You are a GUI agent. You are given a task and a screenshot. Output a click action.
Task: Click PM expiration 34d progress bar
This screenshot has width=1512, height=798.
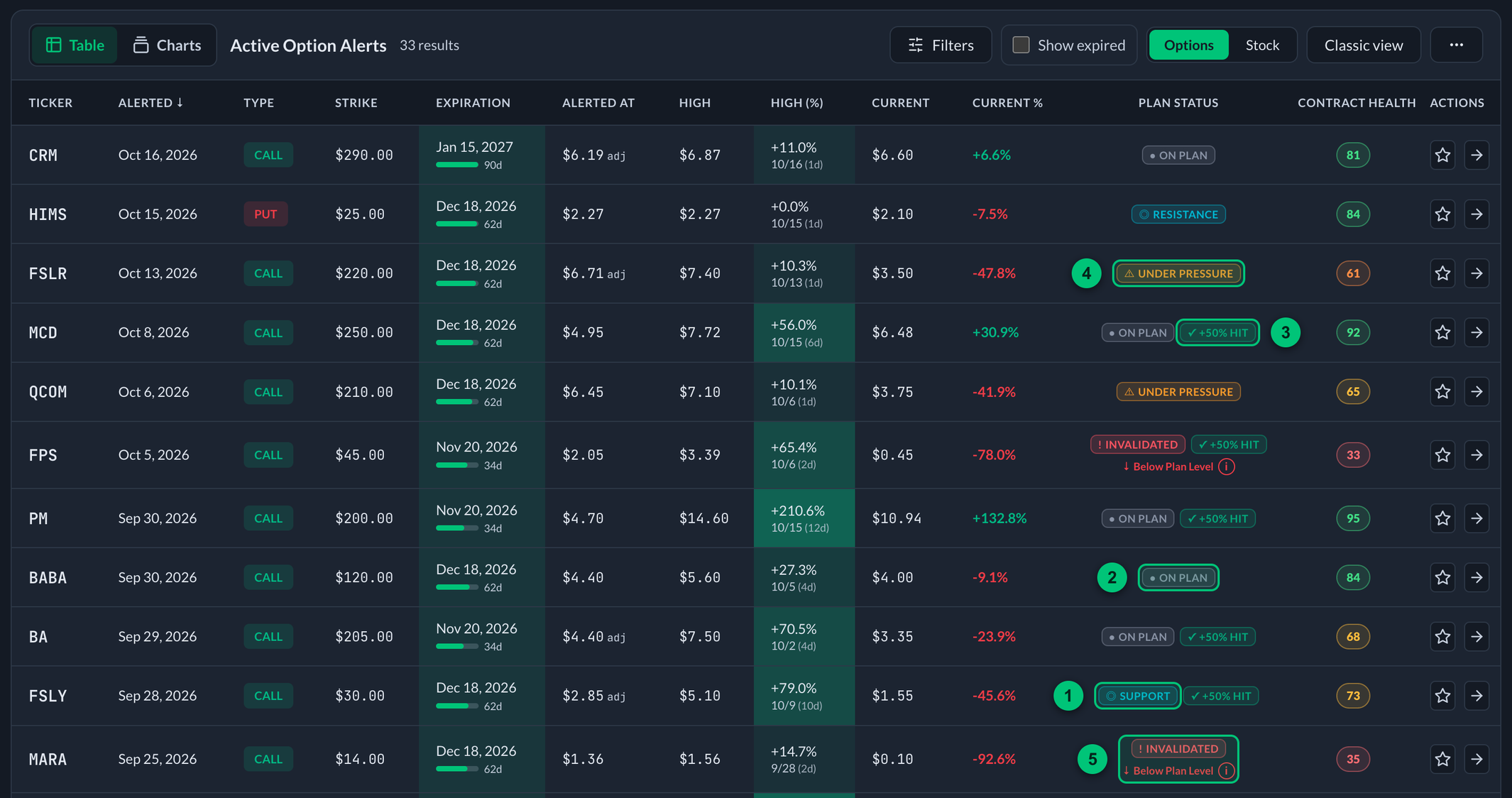[457, 528]
